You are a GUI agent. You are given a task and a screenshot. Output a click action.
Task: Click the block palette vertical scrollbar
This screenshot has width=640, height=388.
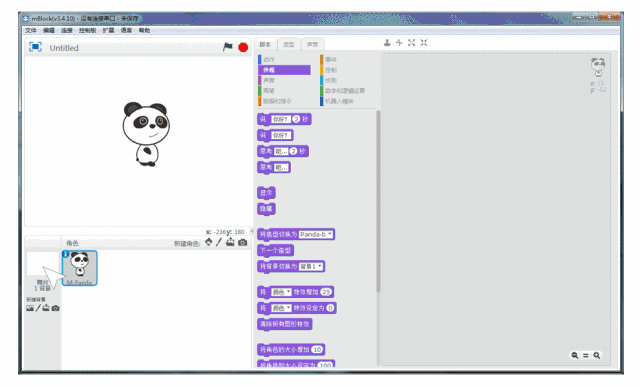pos(378,201)
